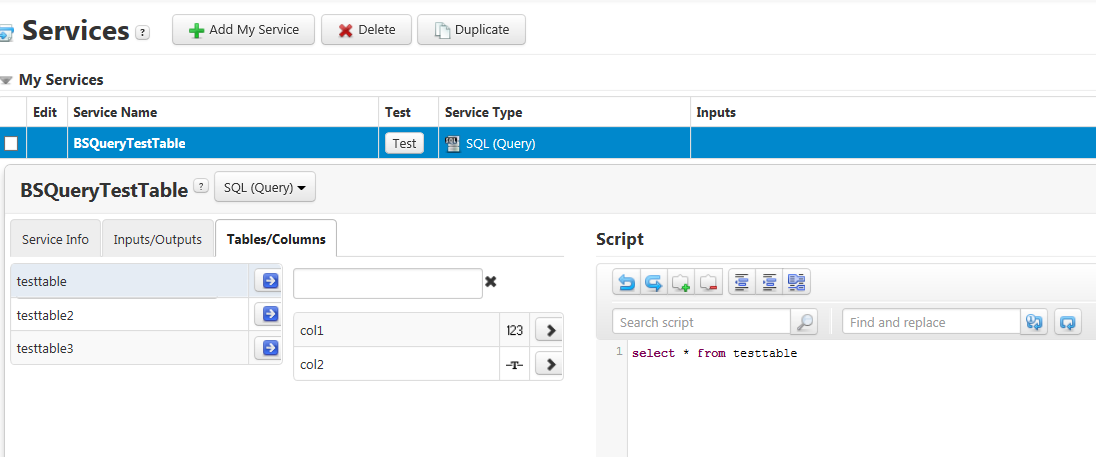Image resolution: width=1096 pixels, height=457 pixels.
Task: Click the replace-all icon
Action: pos(1067,322)
